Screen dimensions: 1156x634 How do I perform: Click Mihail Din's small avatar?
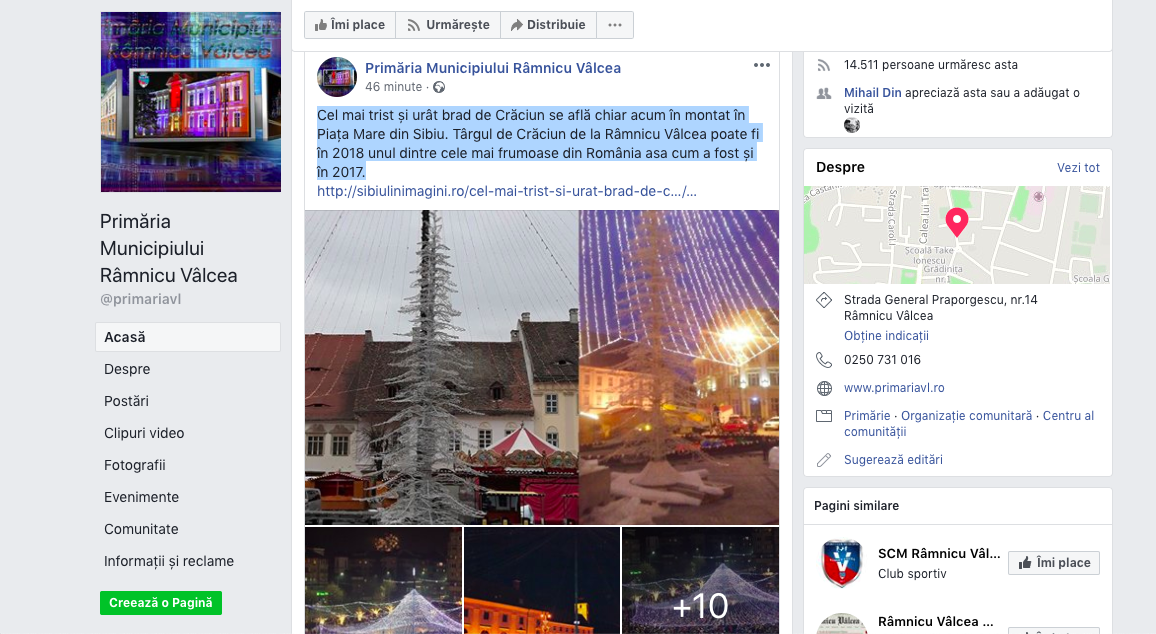(852, 125)
